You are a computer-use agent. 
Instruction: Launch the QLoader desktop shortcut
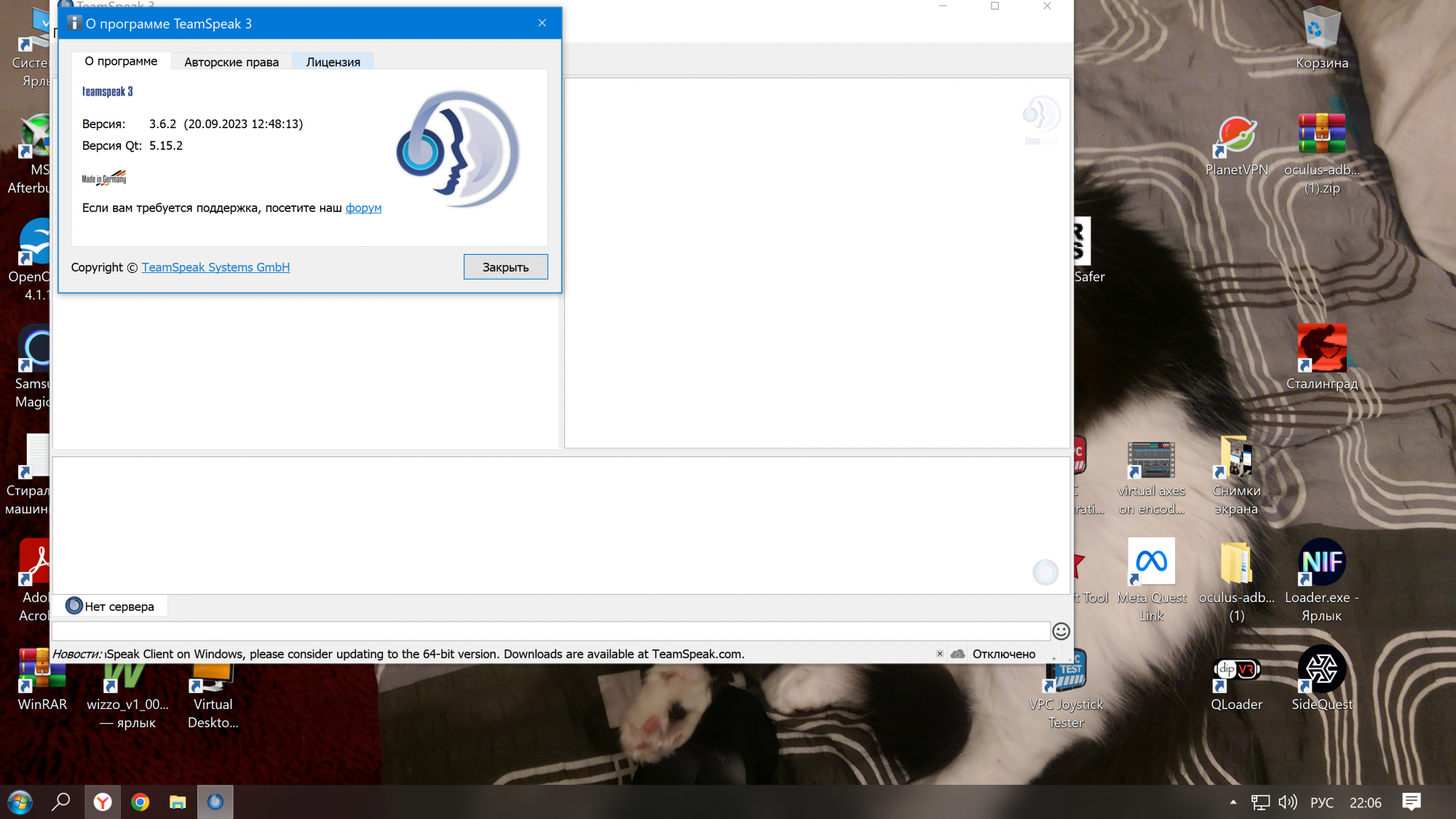(x=1236, y=685)
